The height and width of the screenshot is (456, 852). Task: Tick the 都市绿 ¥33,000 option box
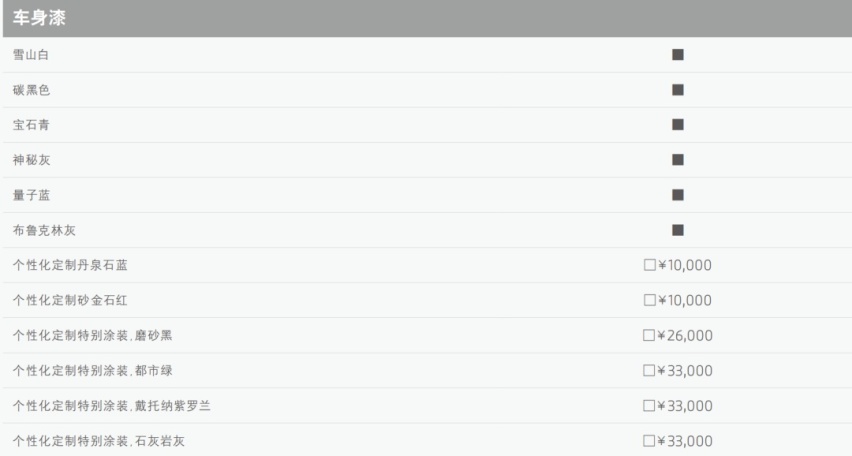pos(649,370)
